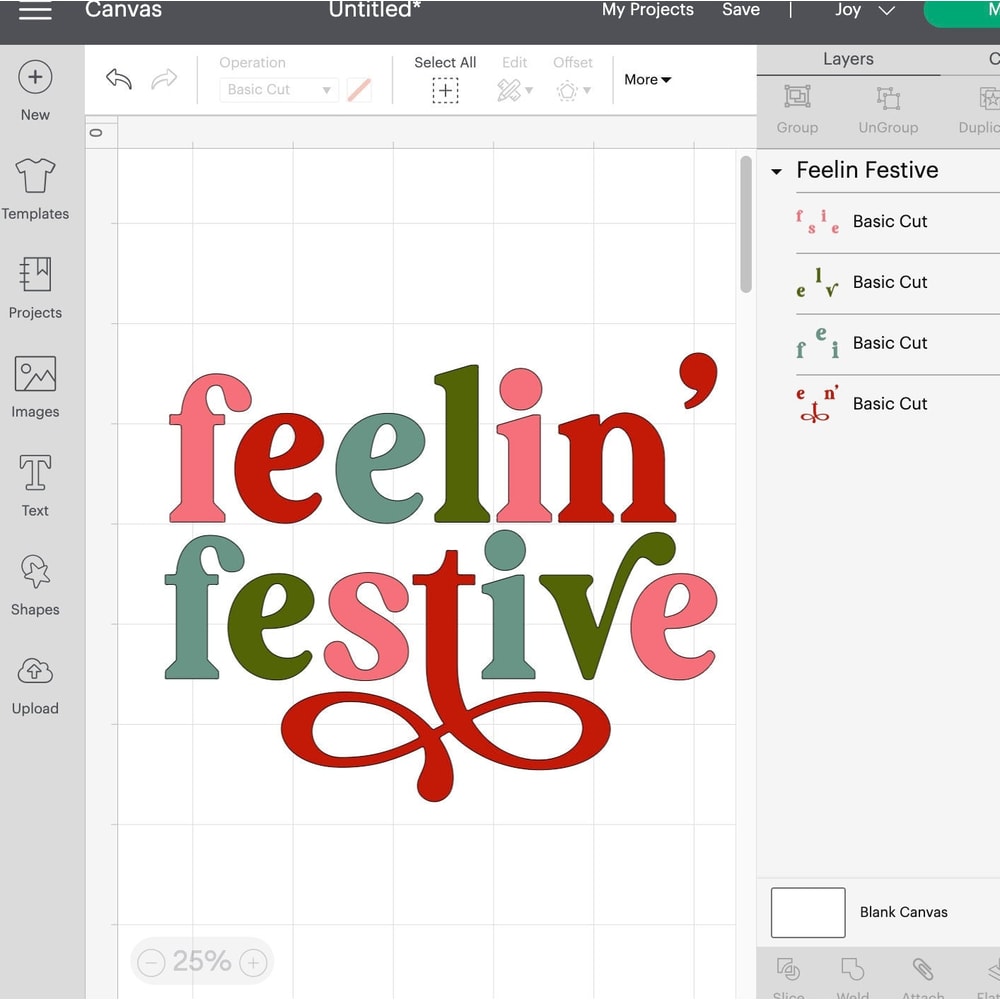1000x1000 pixels.
Task: Open the More dropdown
Action: 646,79
